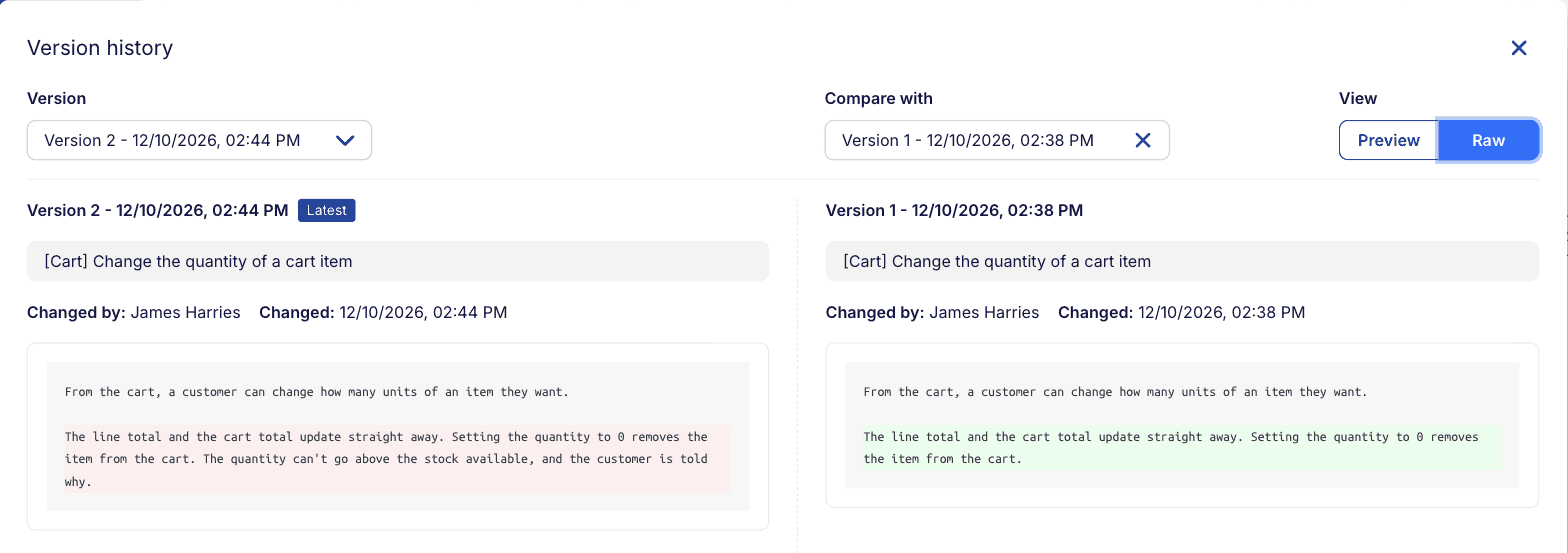Switch view to Preview
The width and height of the screenshot is (1568, 553).
point(1388,140)
